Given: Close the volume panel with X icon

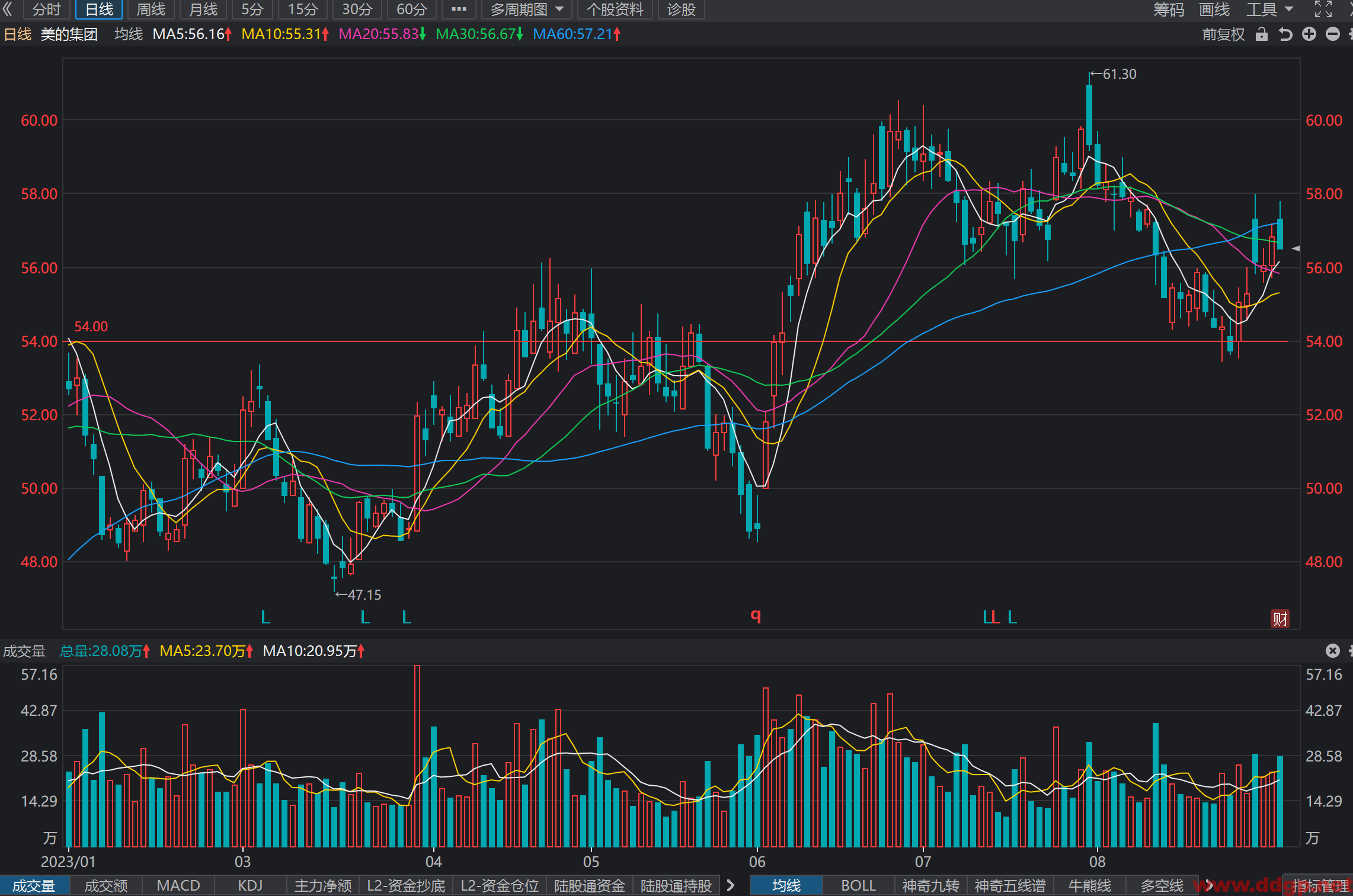Looking at the screenshot, I should 1333,651.
